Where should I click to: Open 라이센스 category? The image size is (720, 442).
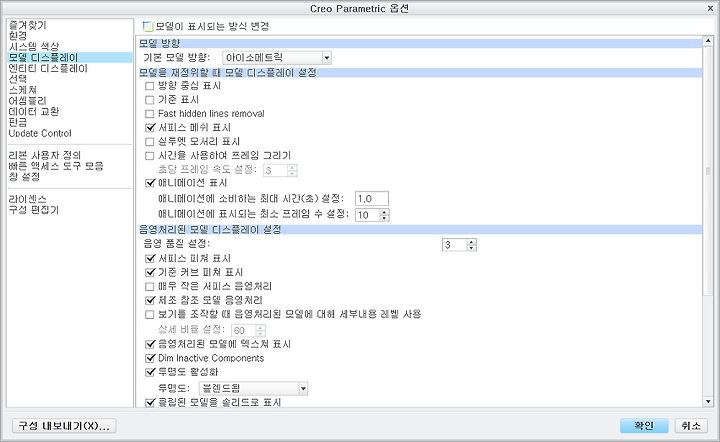pos(28,199)
